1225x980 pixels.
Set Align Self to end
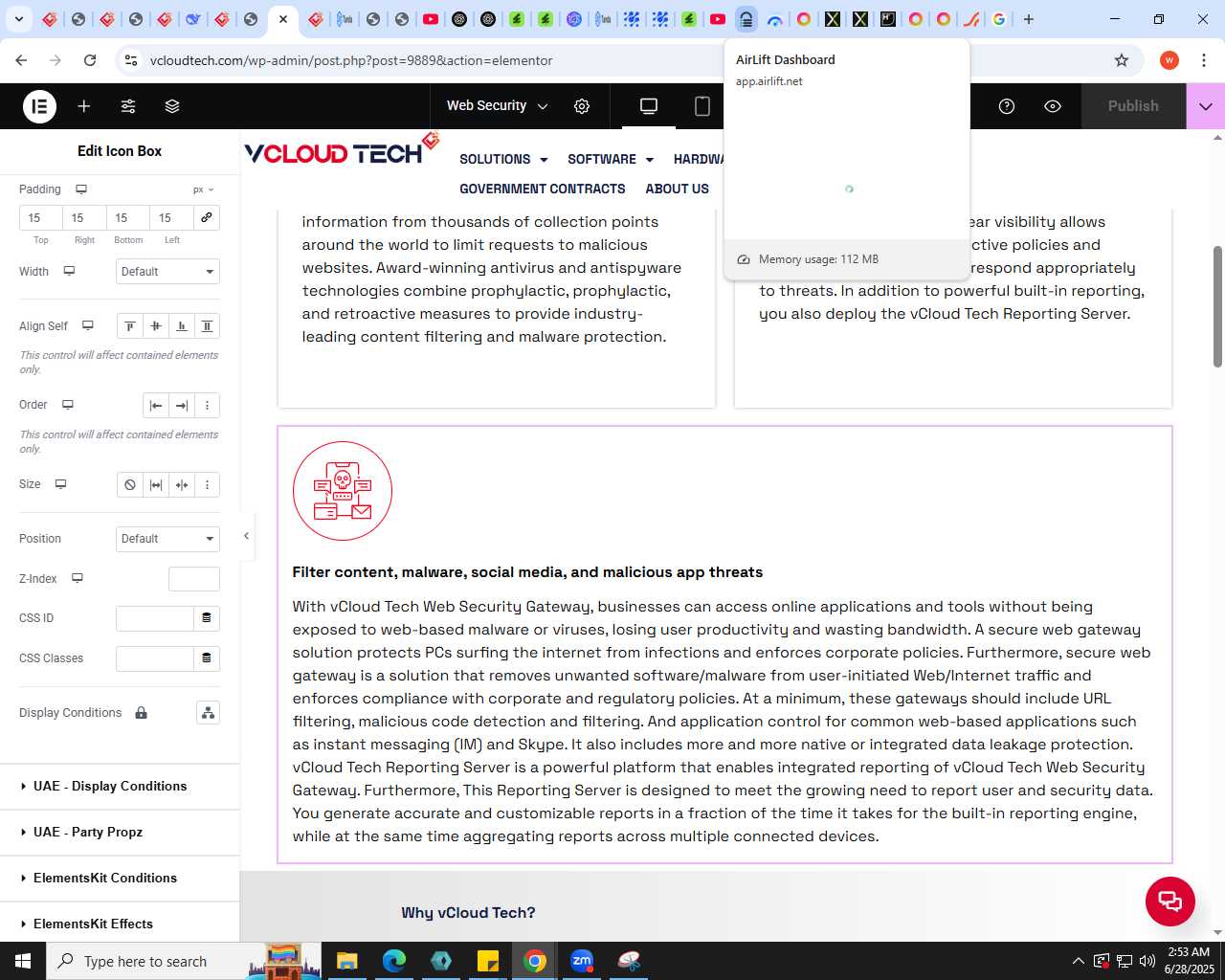(182, 326)
